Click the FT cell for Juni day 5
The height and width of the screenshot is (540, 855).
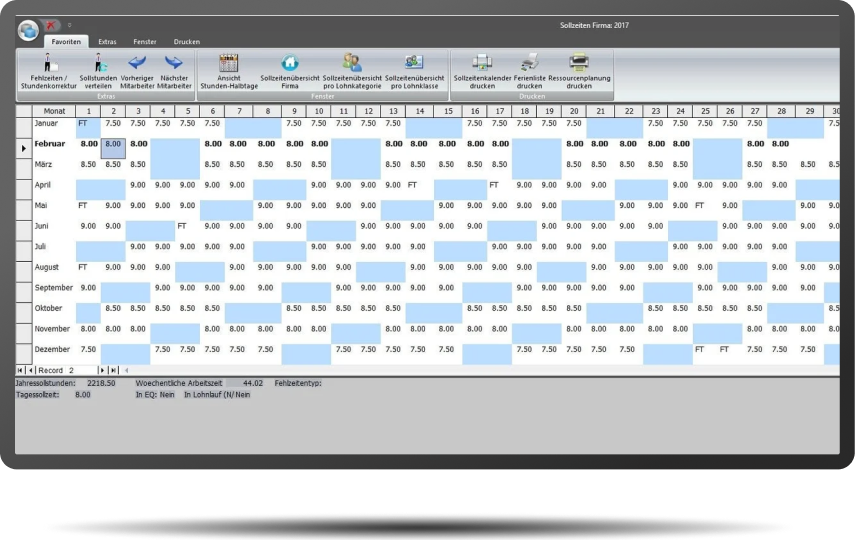coord(188,230)
